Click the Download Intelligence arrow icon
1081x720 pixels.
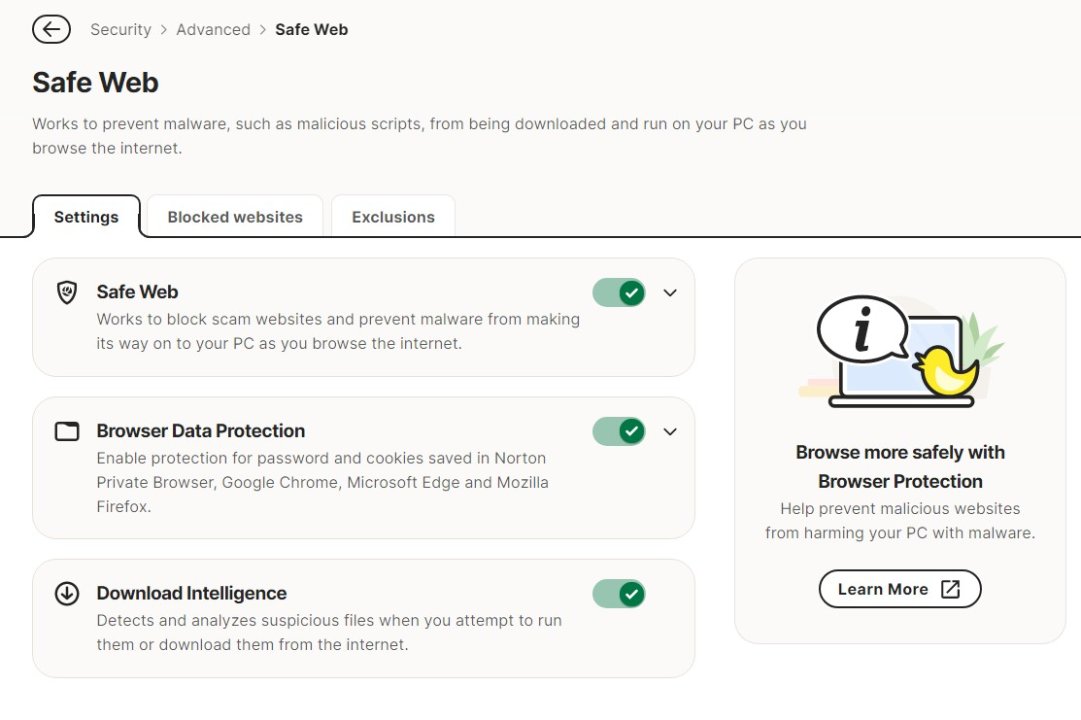coord(67,594)
